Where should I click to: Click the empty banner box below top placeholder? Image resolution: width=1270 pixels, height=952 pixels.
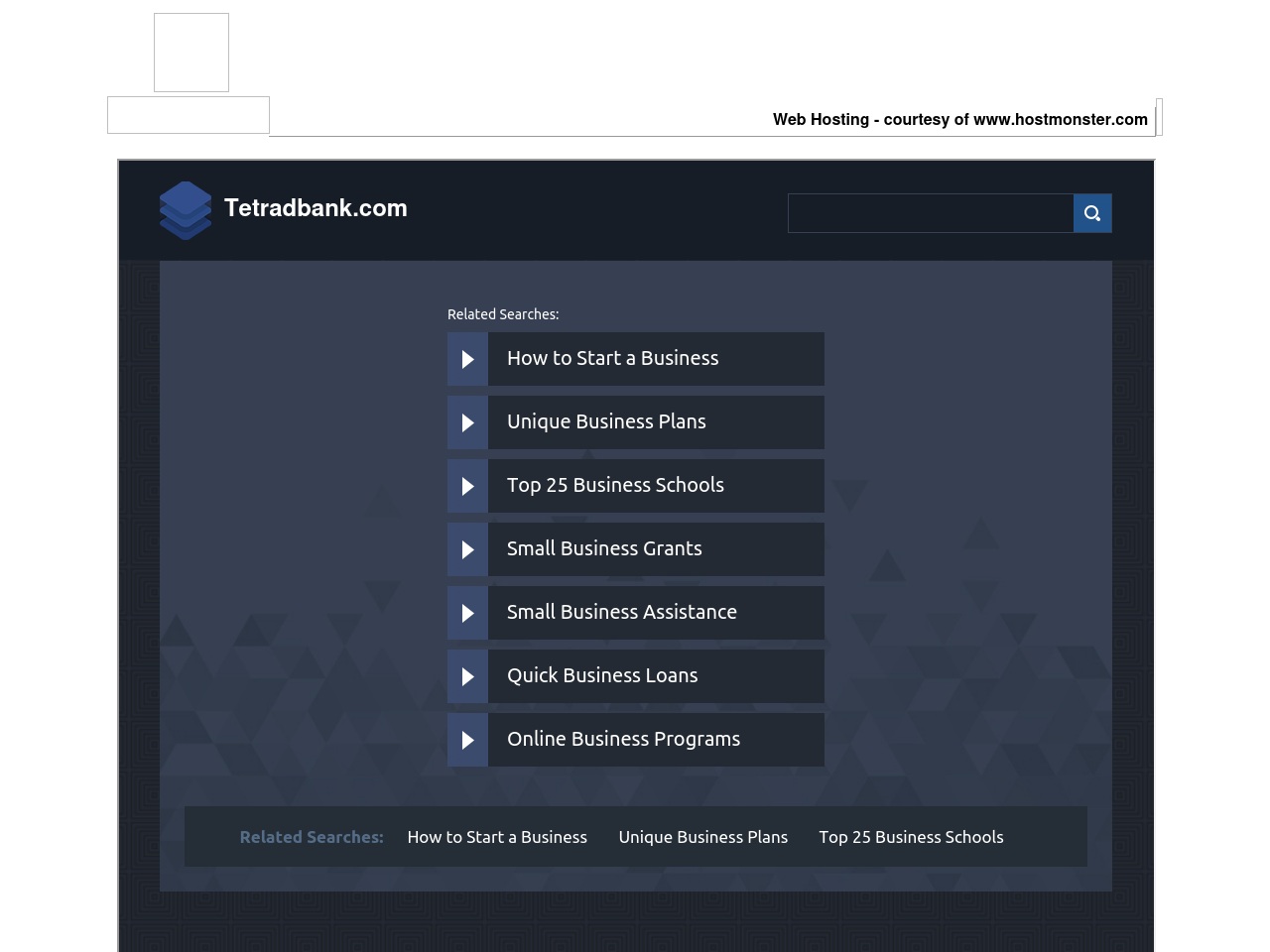click(x=189, y=115)
